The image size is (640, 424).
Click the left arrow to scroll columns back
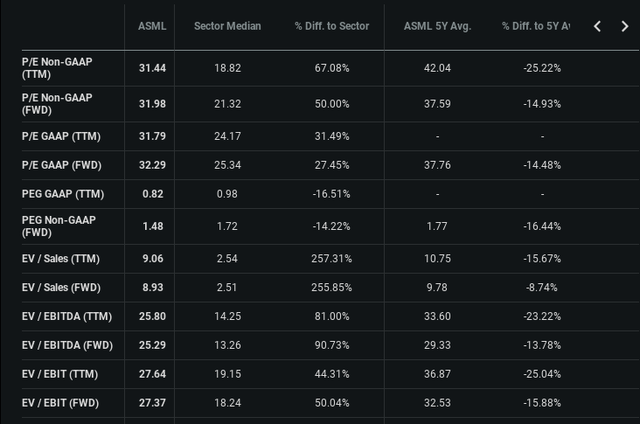597,26
